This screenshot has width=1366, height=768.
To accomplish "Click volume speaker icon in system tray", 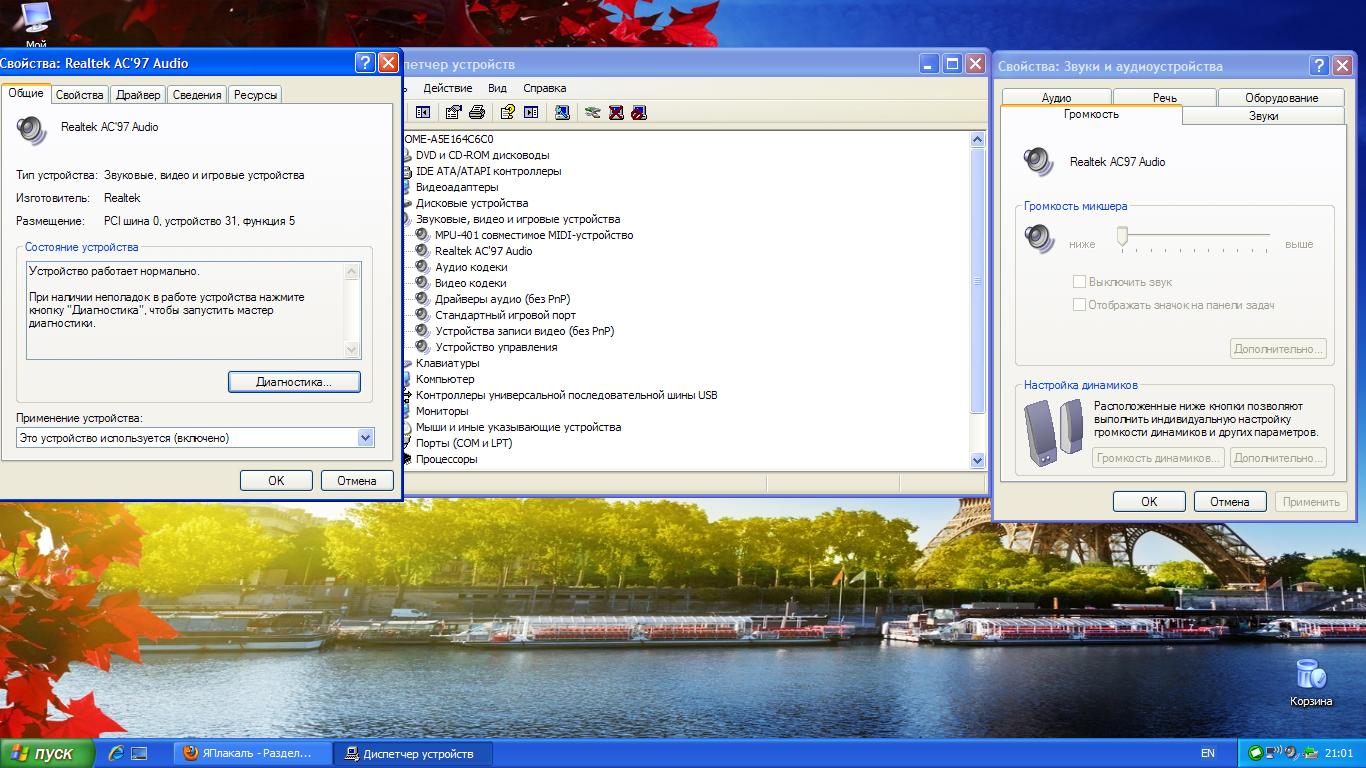I will pyautogui.click(x=1292, y=753).
